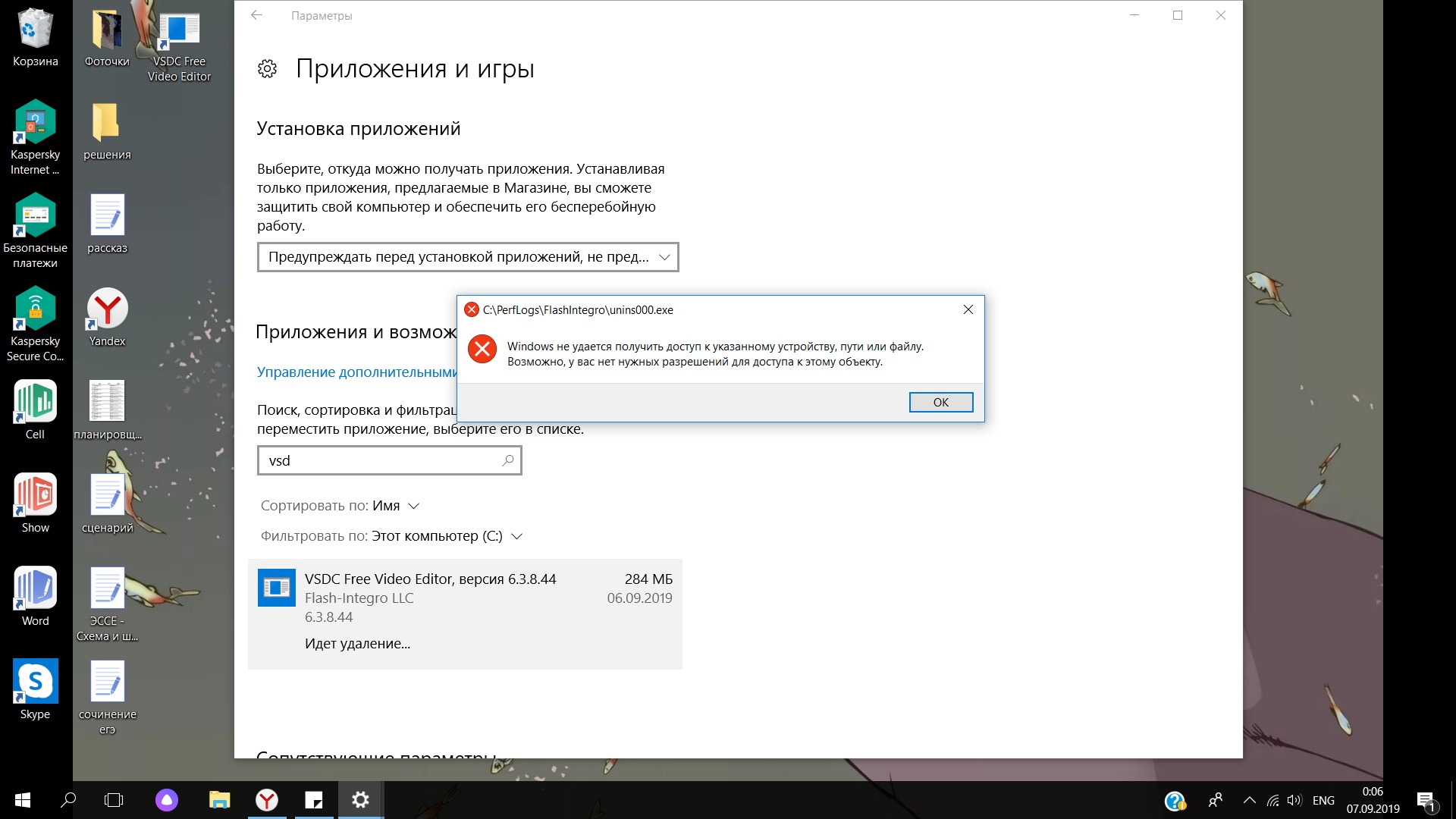This screenshot has height=819, width=1456.
Task: Open the планировщик document icon
Action: (x=107, y=411)
